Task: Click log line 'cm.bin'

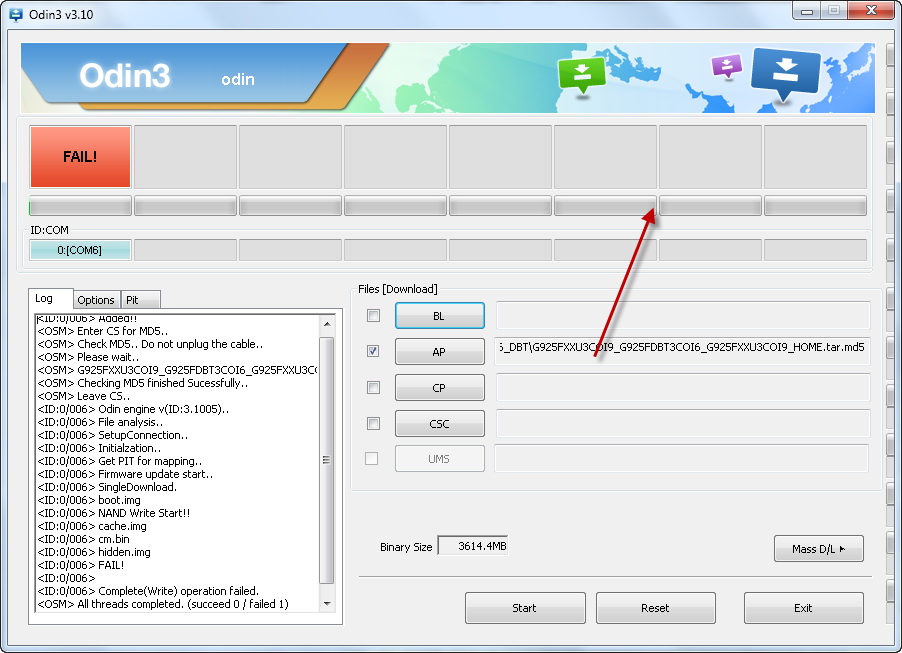Action: point(83,539)
